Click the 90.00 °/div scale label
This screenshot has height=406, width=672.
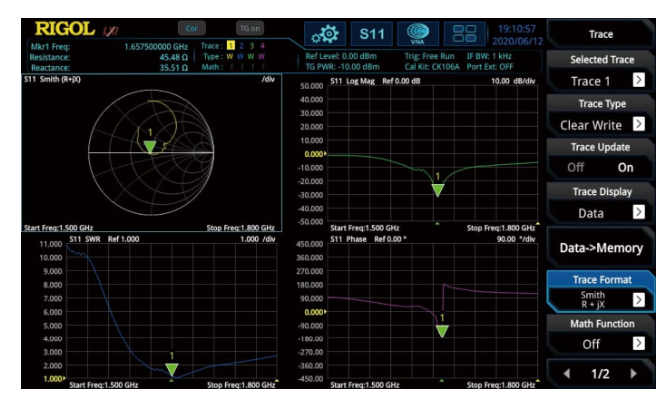coord(516,239)
